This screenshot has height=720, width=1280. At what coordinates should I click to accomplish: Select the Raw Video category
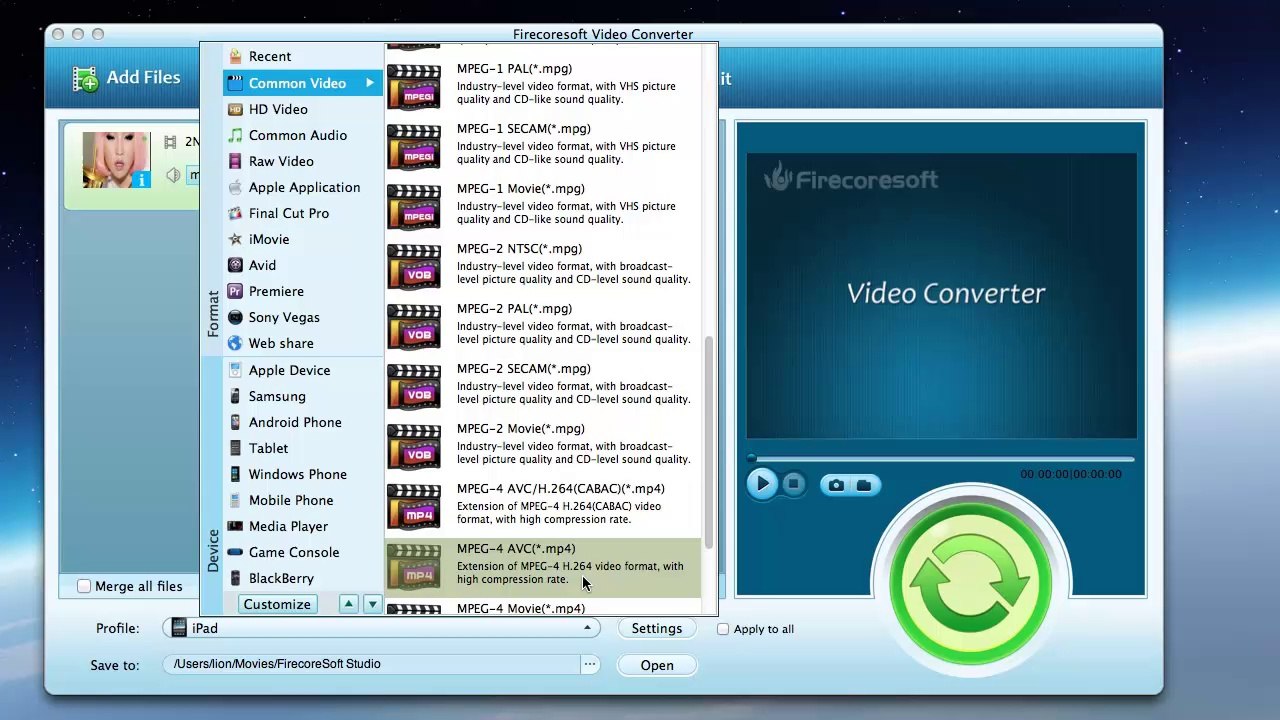click(302, 161)
